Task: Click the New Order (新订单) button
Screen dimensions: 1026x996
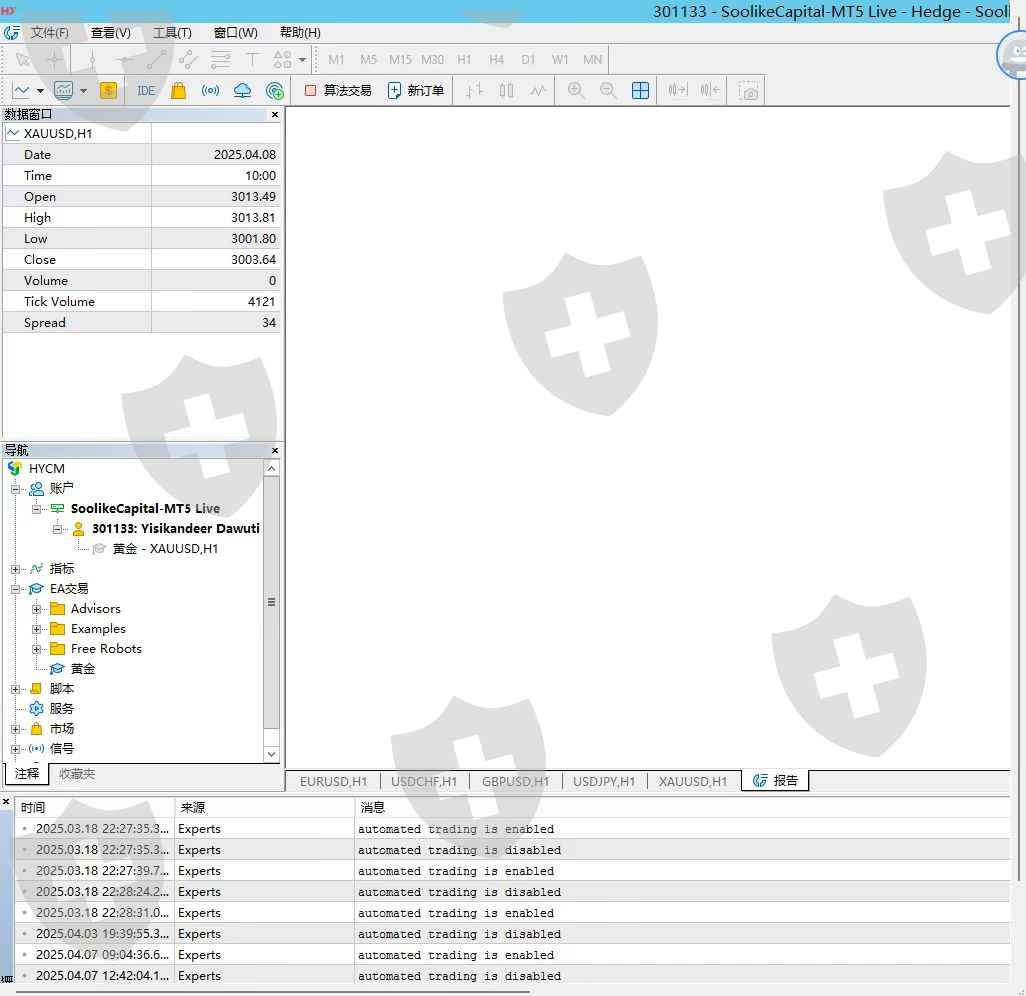Action: (x=416, y=91)
